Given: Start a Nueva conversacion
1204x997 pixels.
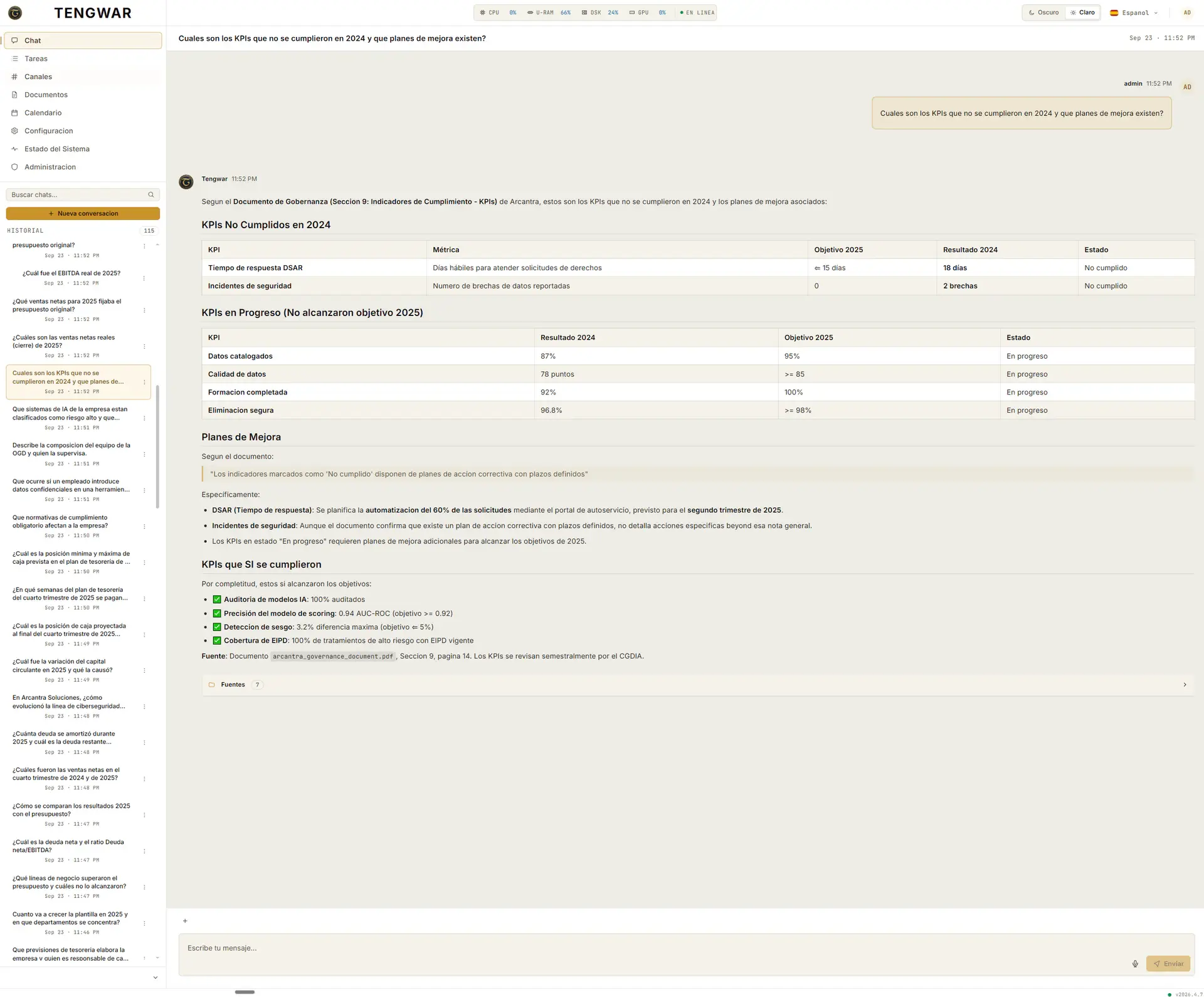Looking at the screenshot, I should coord(83,214).
